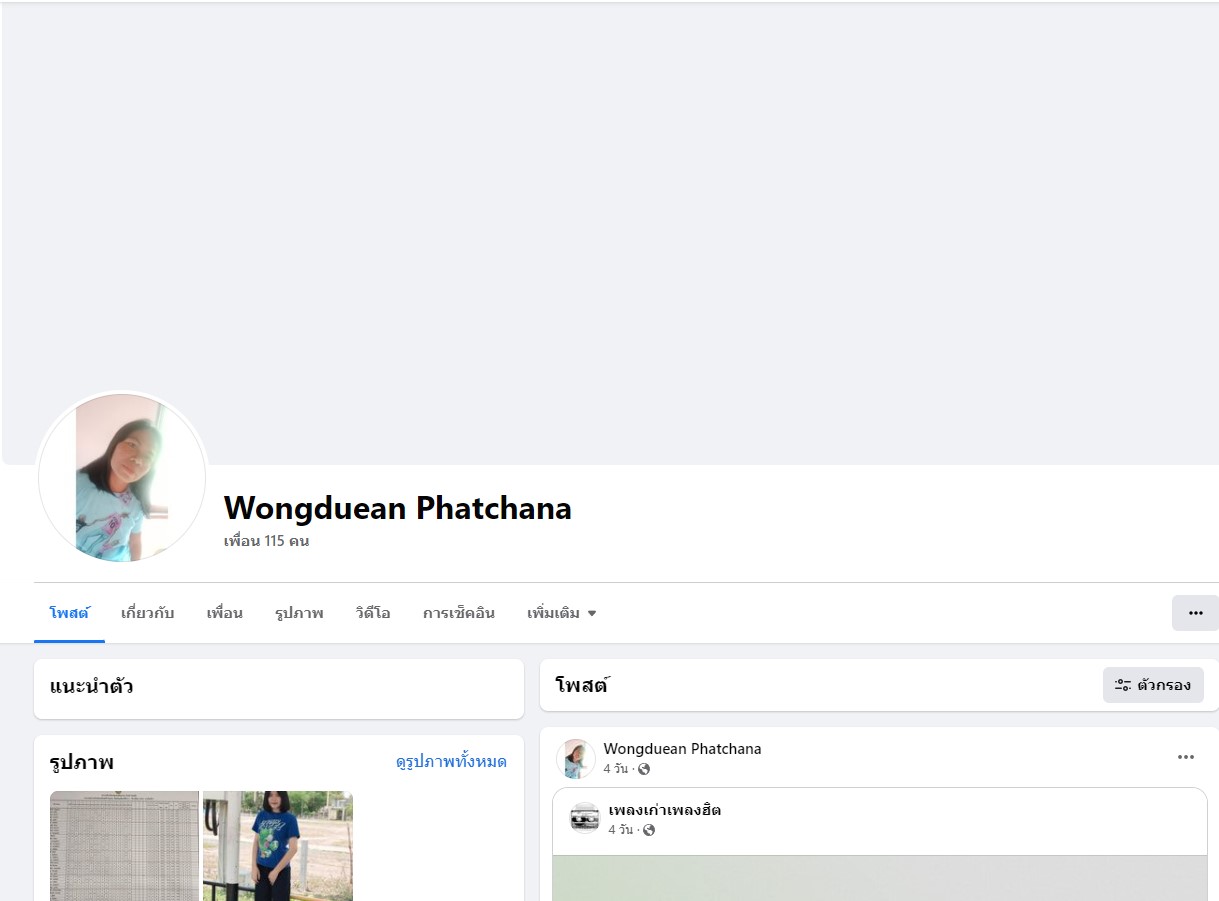This screenshot has width=1219, height=901.
Task: Open the document table photo thumbnail
Action: [125, 846]
